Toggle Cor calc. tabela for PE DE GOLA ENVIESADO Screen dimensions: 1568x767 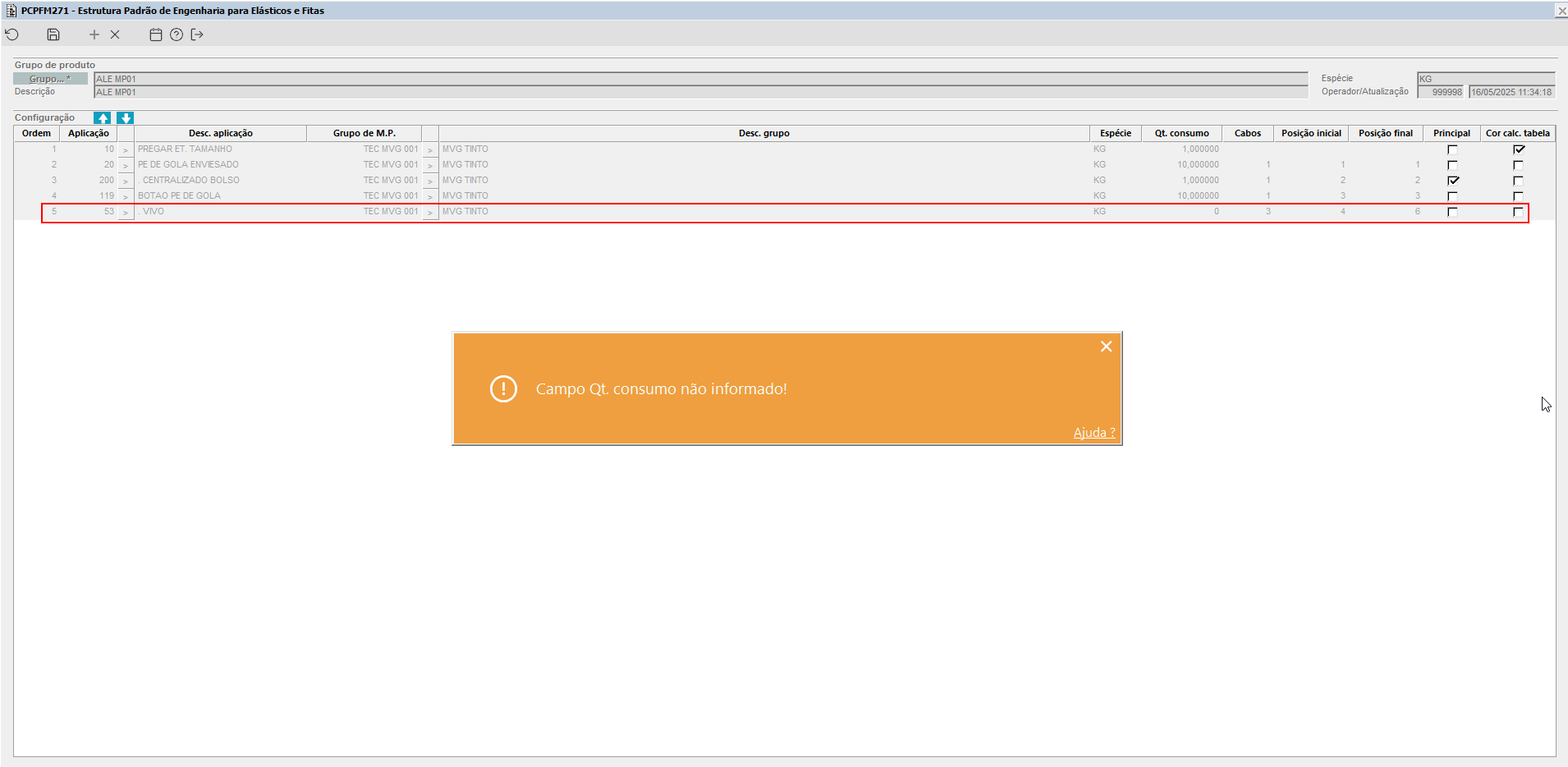1518,165
